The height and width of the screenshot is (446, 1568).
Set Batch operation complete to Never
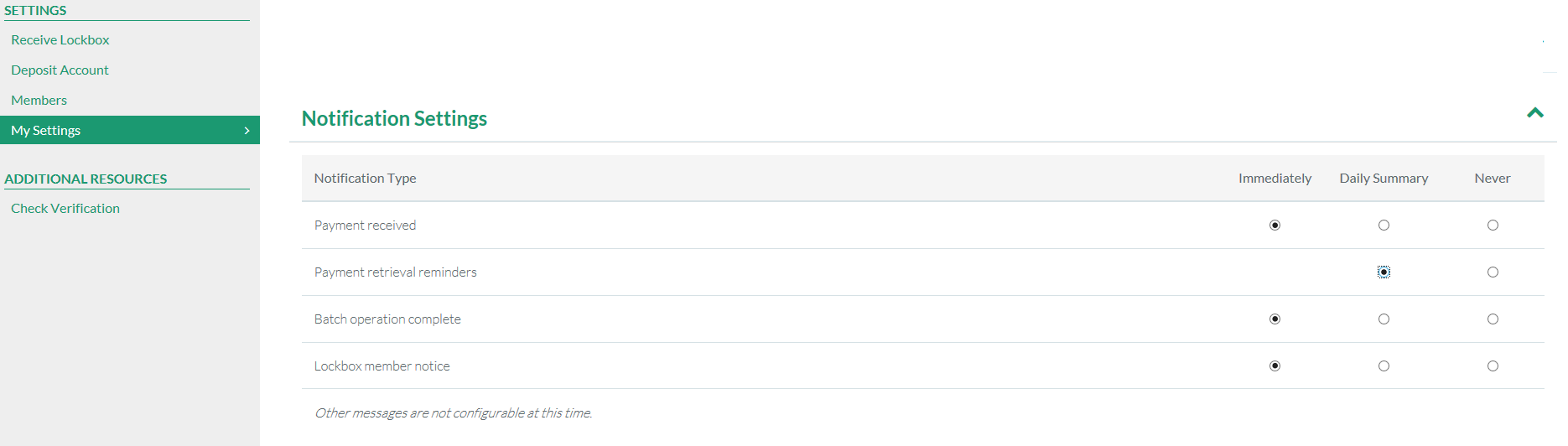click(x=1493, y=319)
